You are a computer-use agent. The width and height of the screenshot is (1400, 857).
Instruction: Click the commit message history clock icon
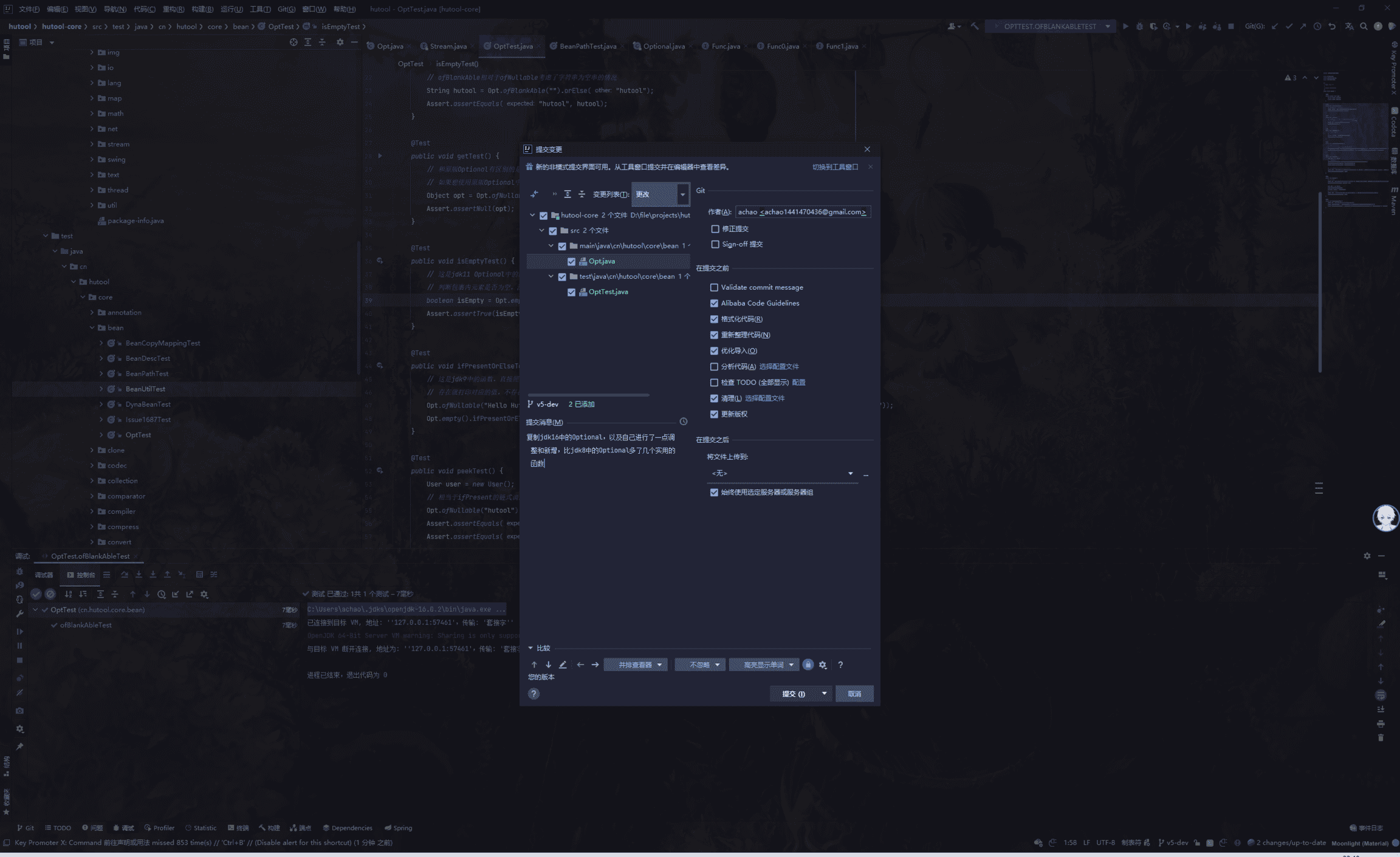[683, 422]
